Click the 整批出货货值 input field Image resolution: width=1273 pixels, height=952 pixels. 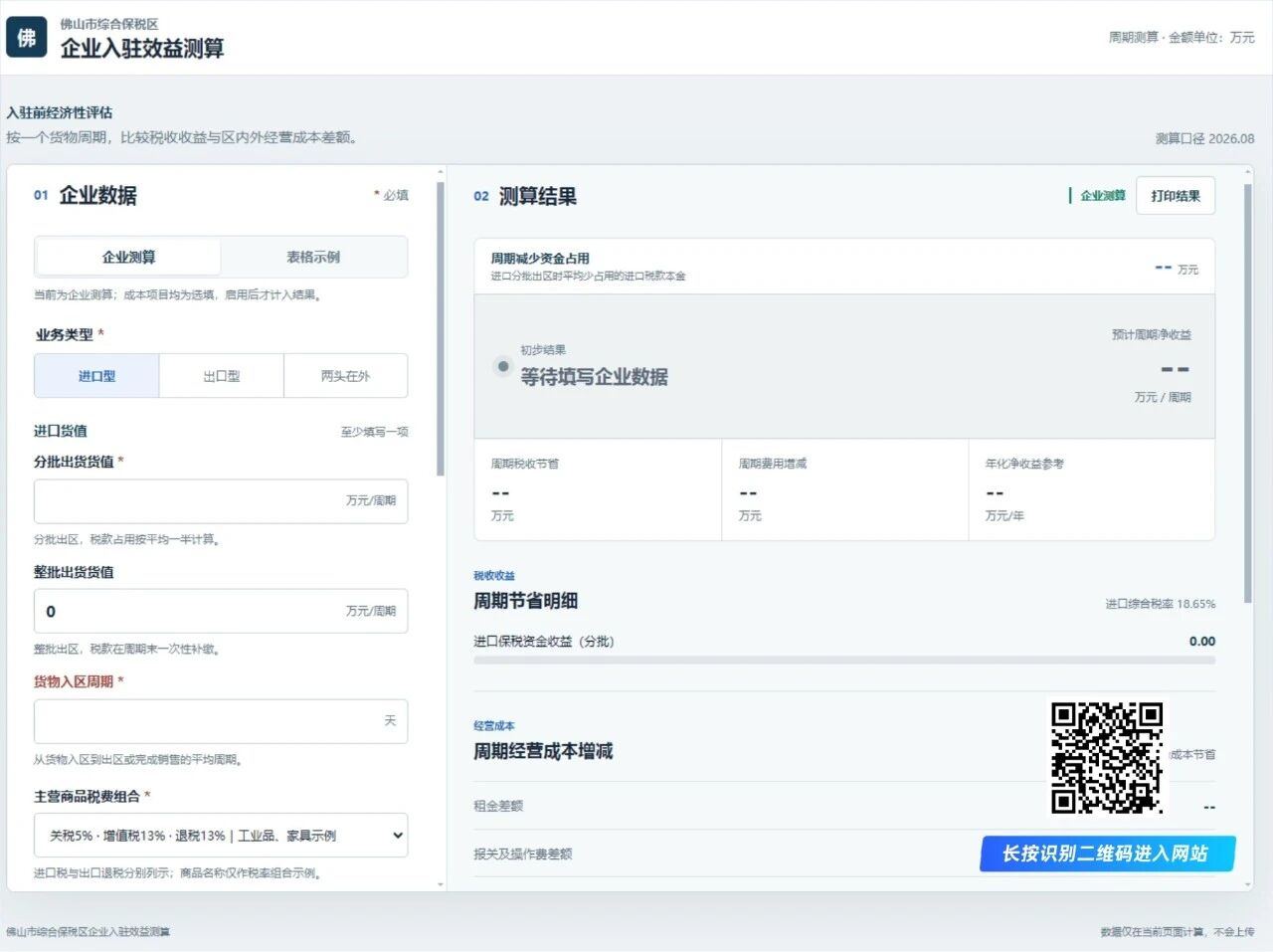point(221,611)
